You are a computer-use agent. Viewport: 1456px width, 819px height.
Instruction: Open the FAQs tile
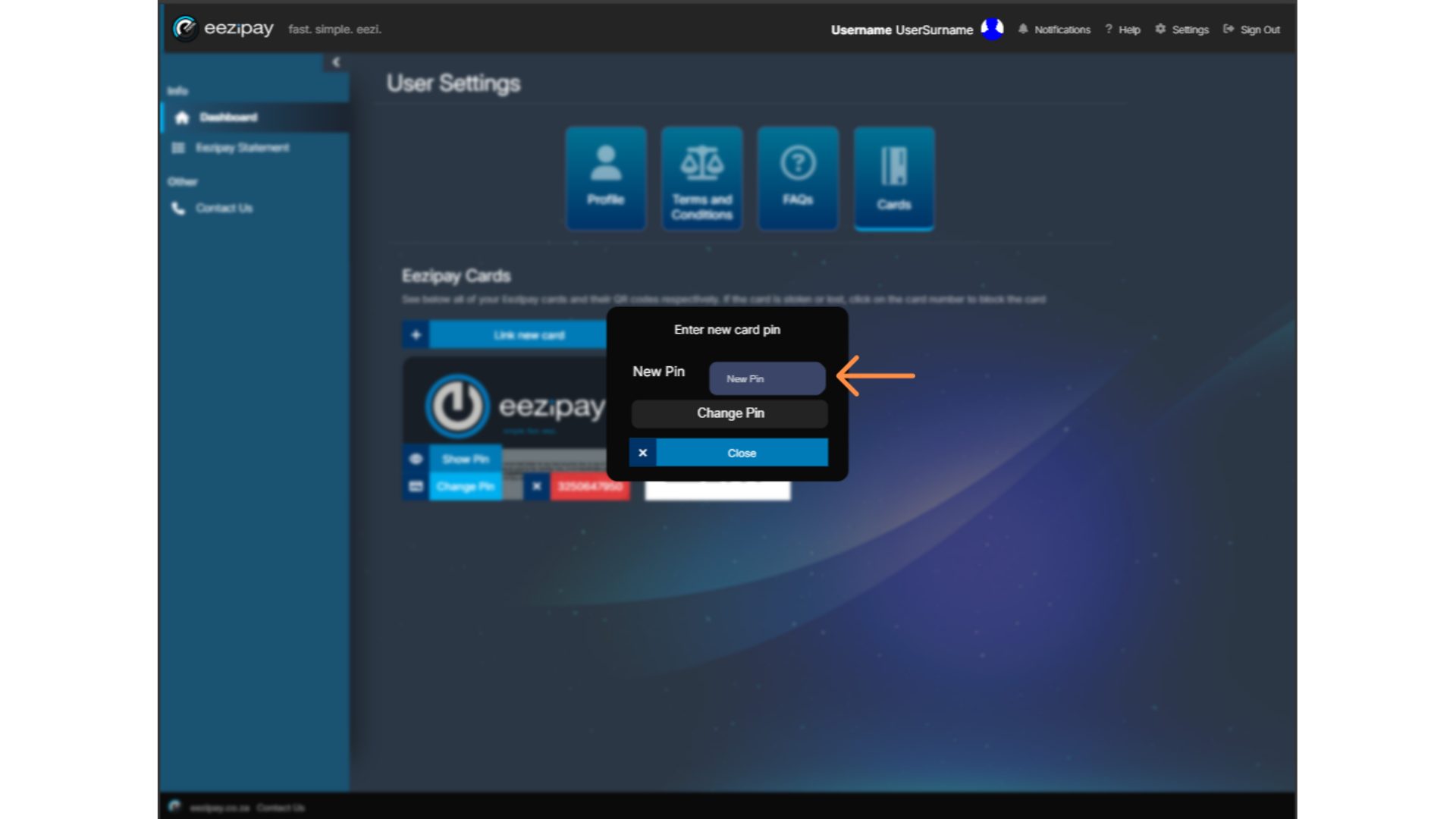pos(798,178)
